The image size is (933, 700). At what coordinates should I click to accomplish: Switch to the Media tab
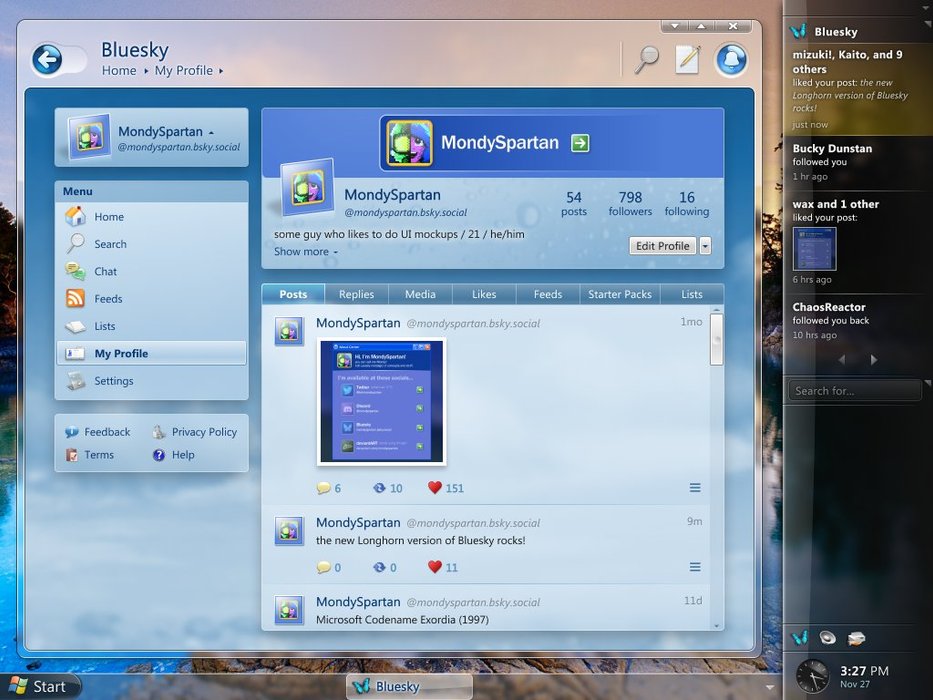[420, 294]
